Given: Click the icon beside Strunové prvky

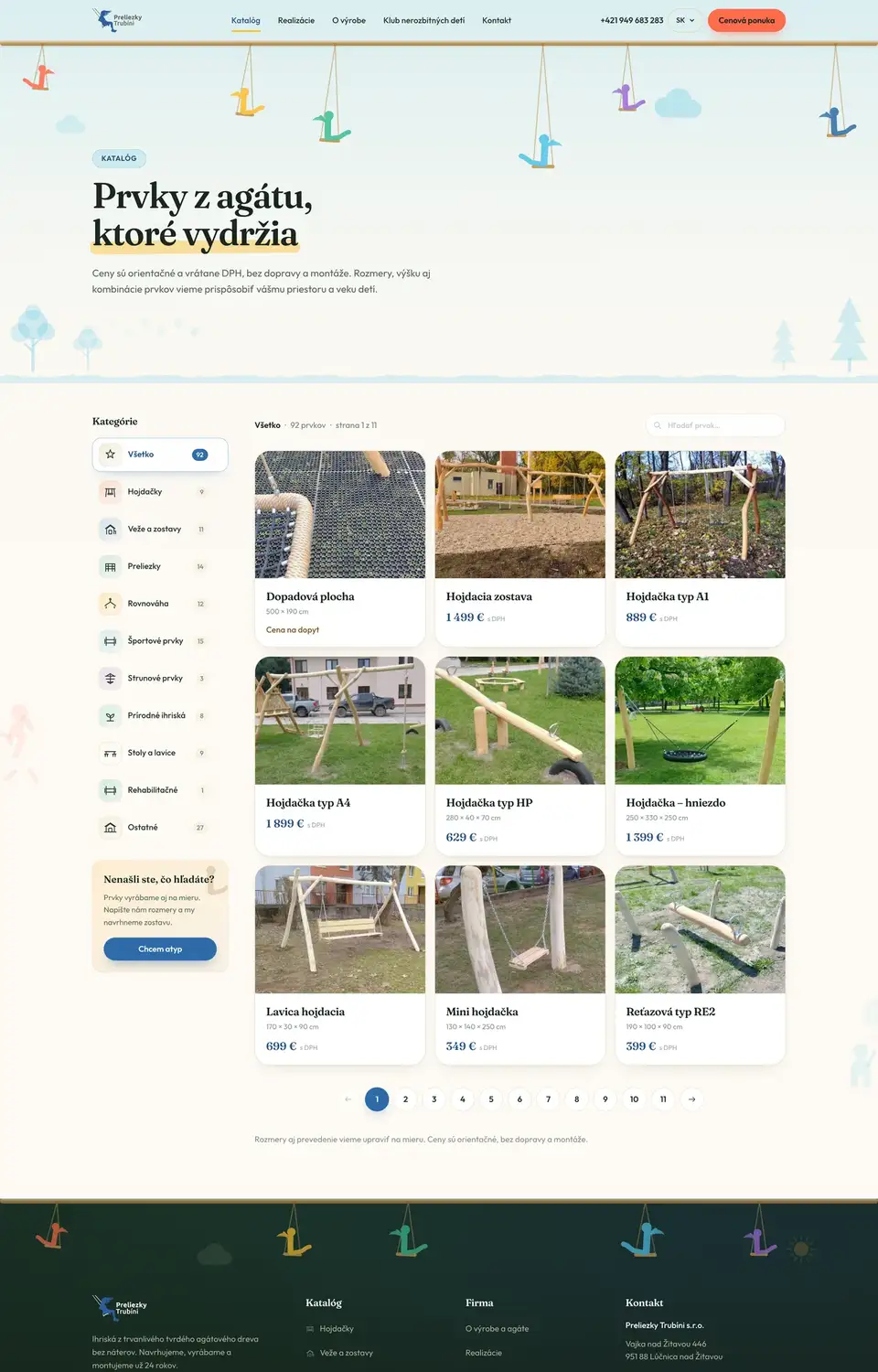Looking at the screenshot, I should point(110,679).
